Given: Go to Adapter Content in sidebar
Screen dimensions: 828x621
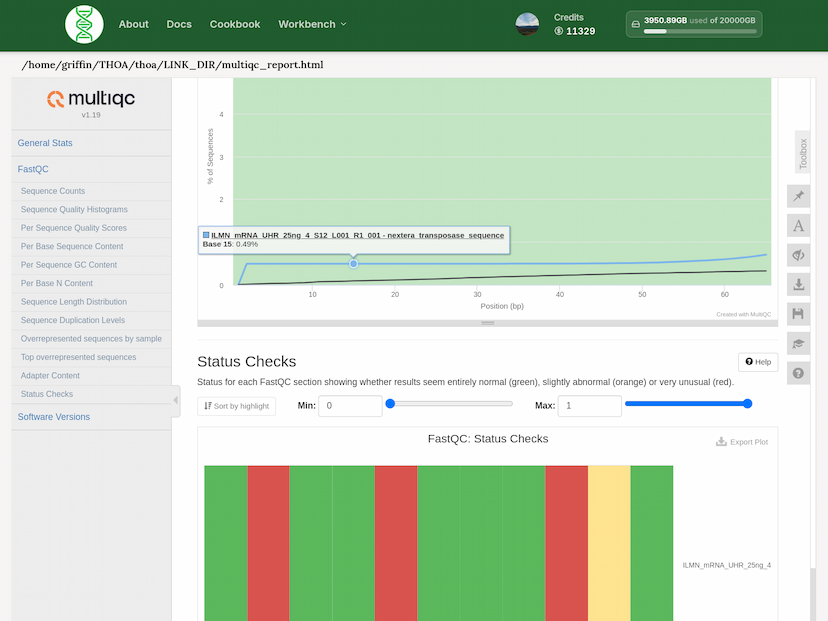Looking at the screenshot, I should [50, 376].
